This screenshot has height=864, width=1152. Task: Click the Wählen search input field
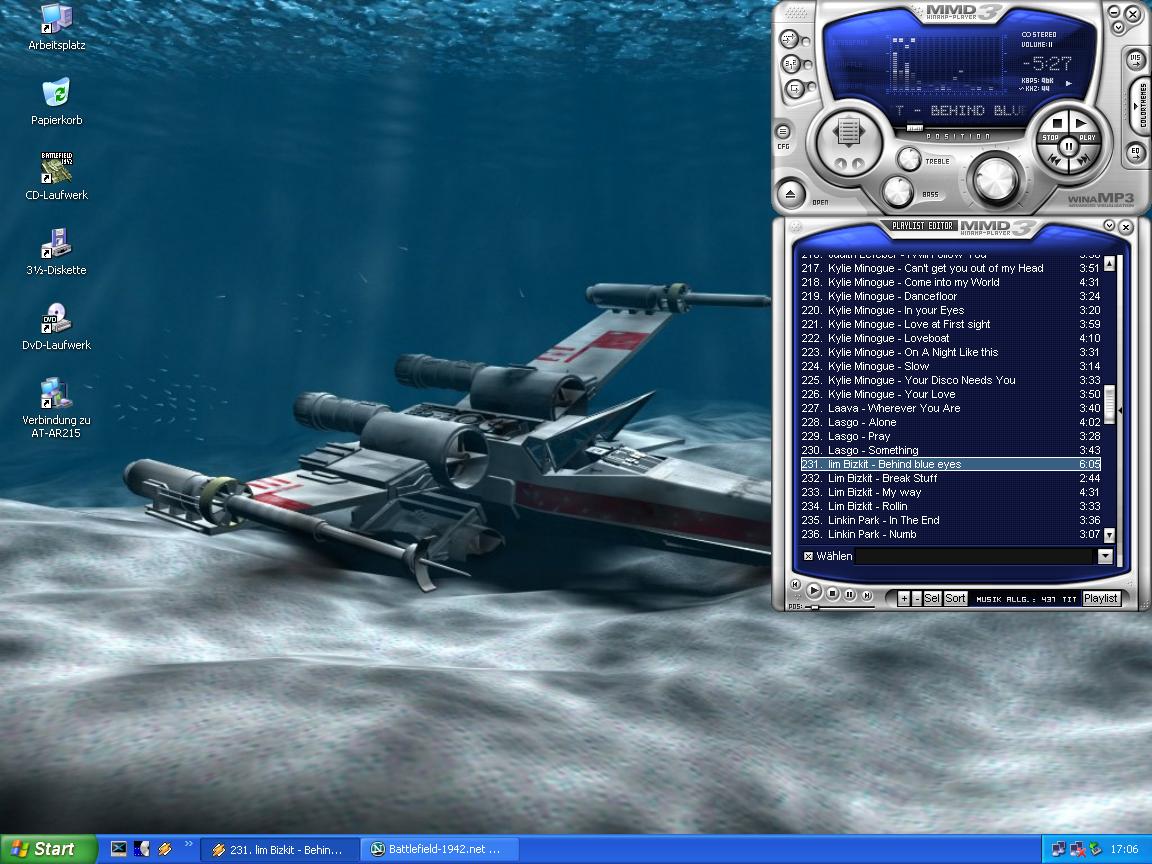[976, 556]
